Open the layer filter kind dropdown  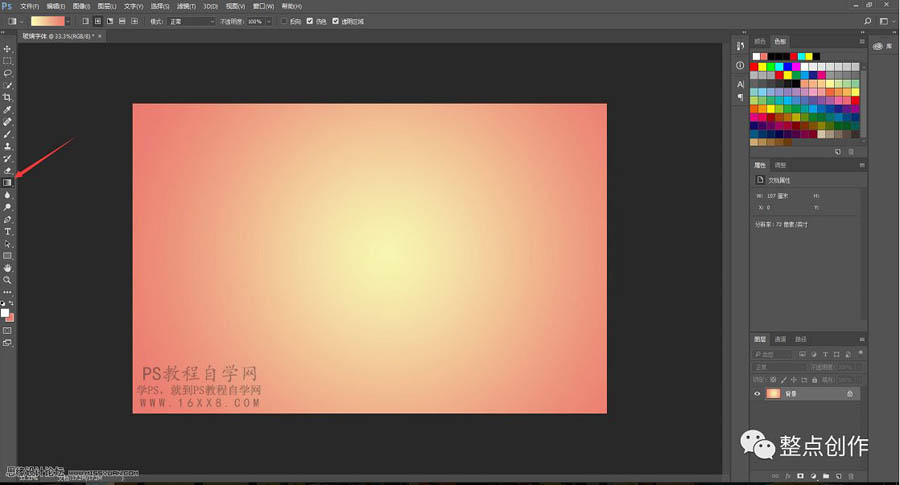pyautogui.click(x=772, y=354)
